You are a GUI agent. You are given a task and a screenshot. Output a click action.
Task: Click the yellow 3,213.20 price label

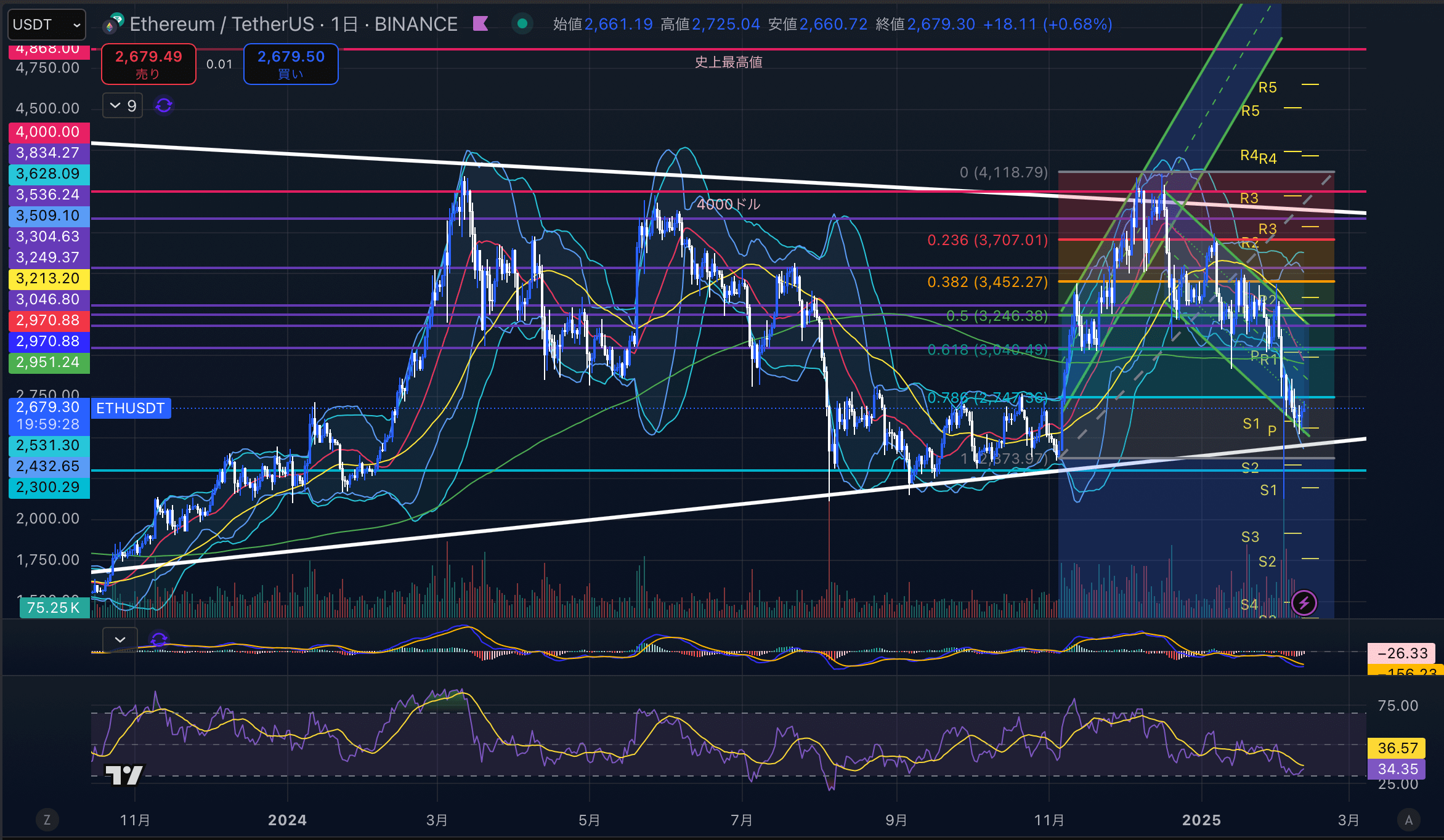click(x=48, y=278)
